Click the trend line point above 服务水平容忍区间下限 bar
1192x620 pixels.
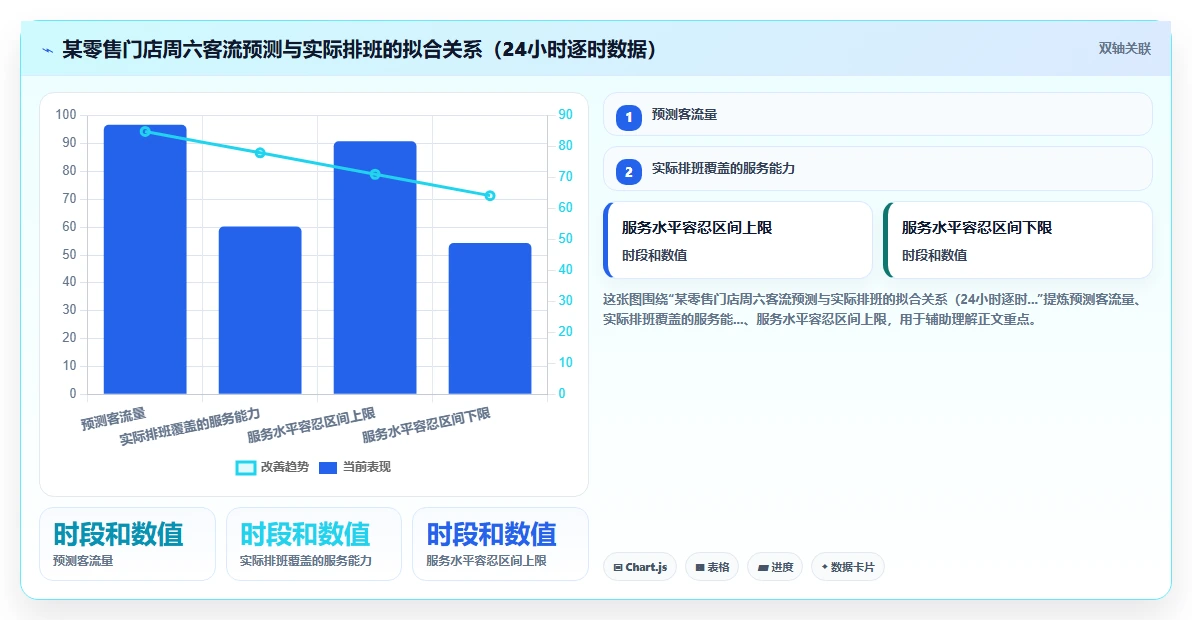point(490,195)
